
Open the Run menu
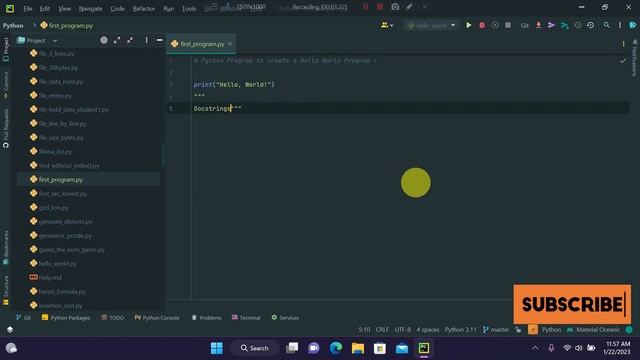tap(169, 8)
